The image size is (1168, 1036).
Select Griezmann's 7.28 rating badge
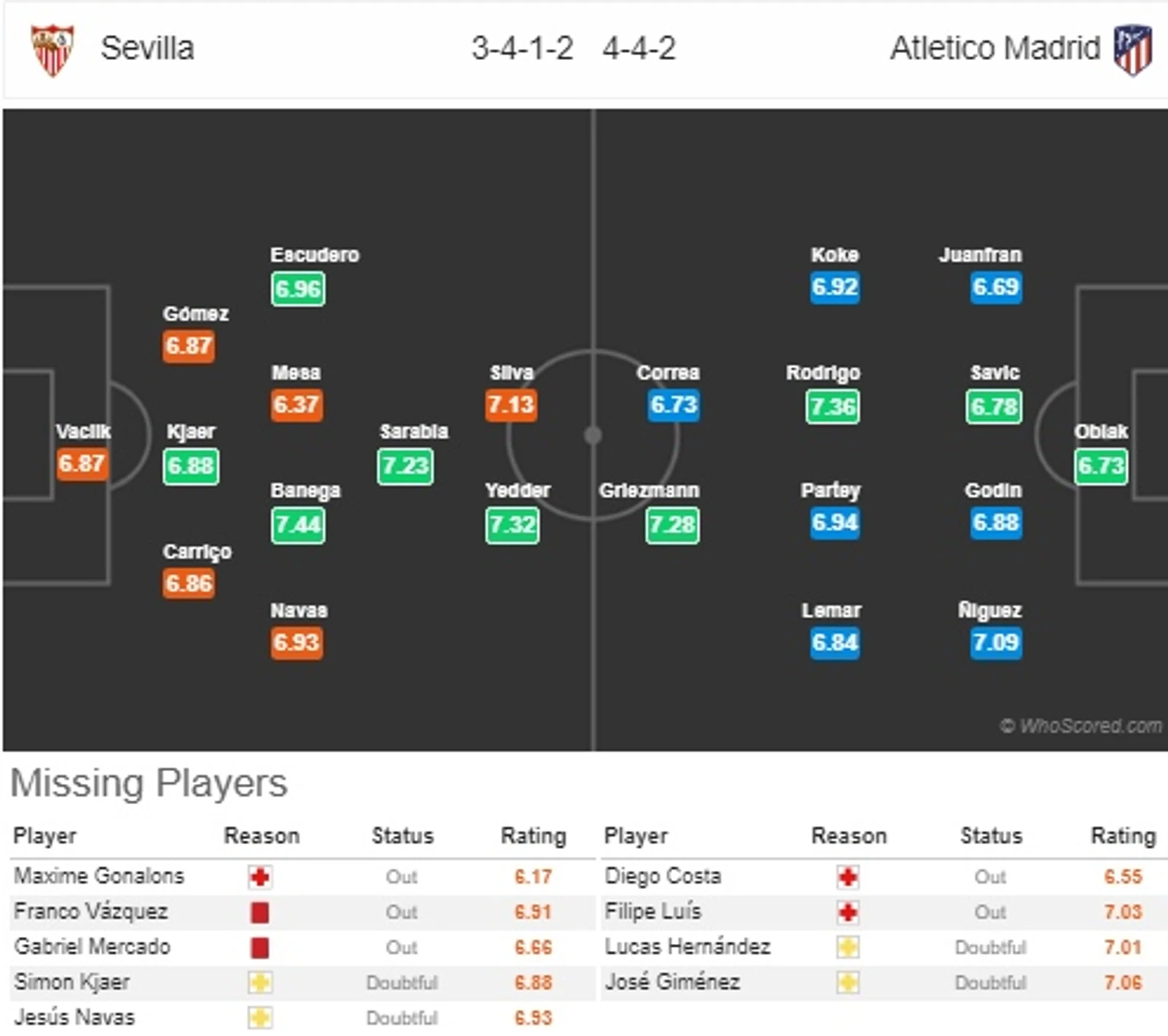point(672,525)
